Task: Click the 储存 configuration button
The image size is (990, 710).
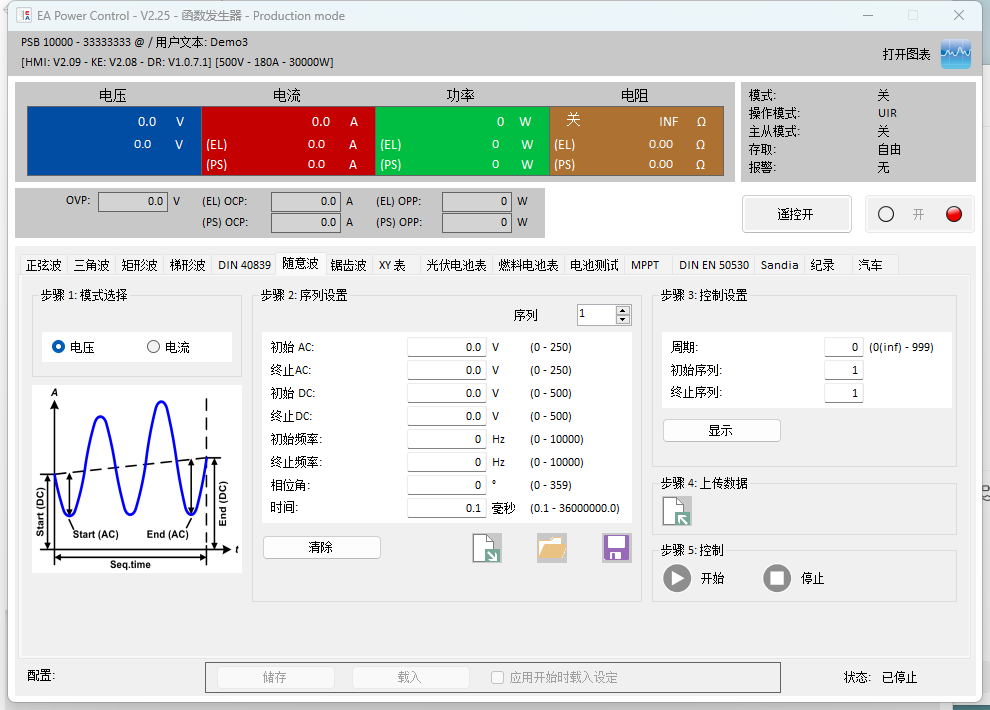Action: coord(275,677)
